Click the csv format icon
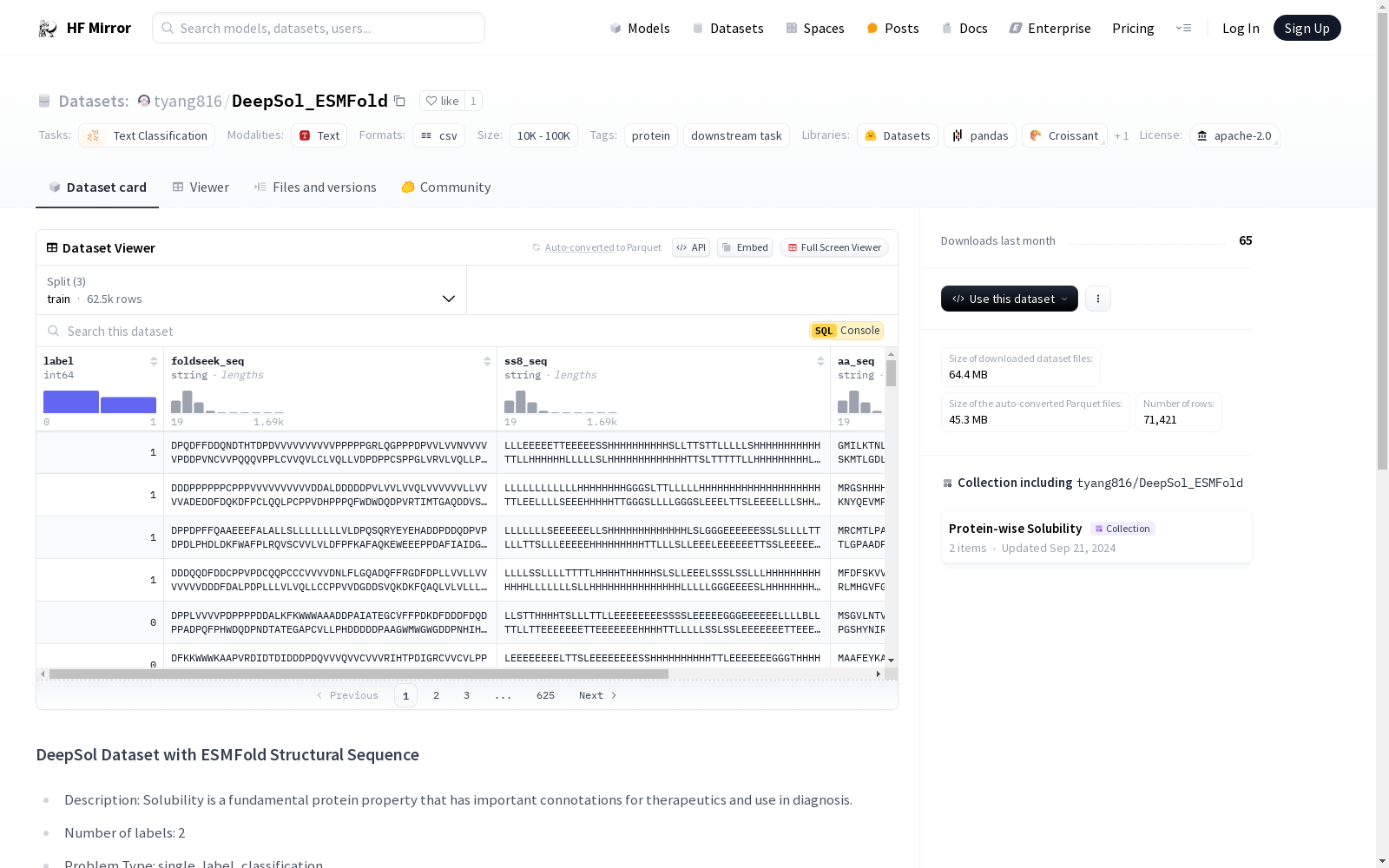Viewport: 1389px width, 868px height. pos(426,135)
